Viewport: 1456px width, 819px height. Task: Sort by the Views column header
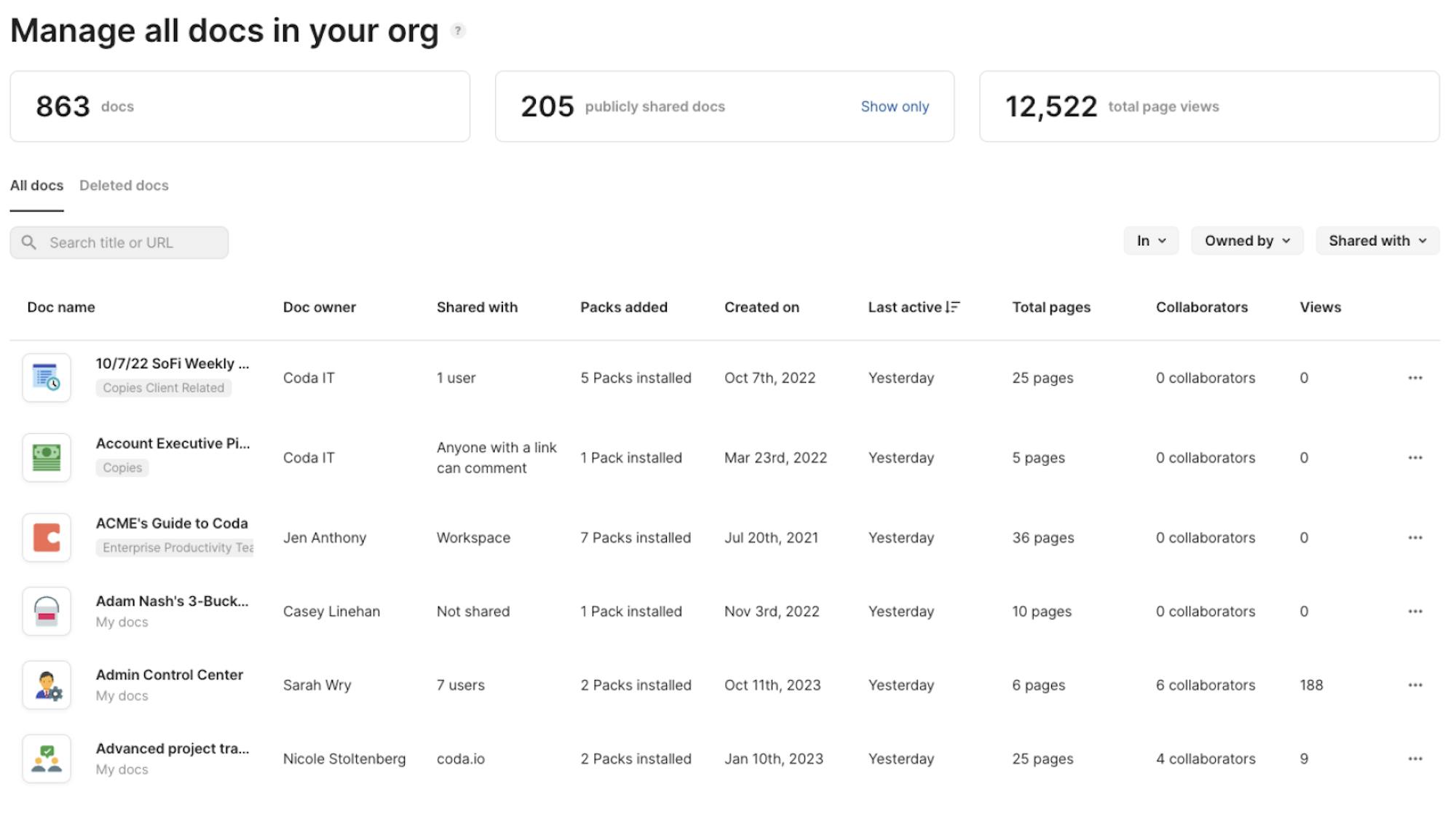(1320, 307)
